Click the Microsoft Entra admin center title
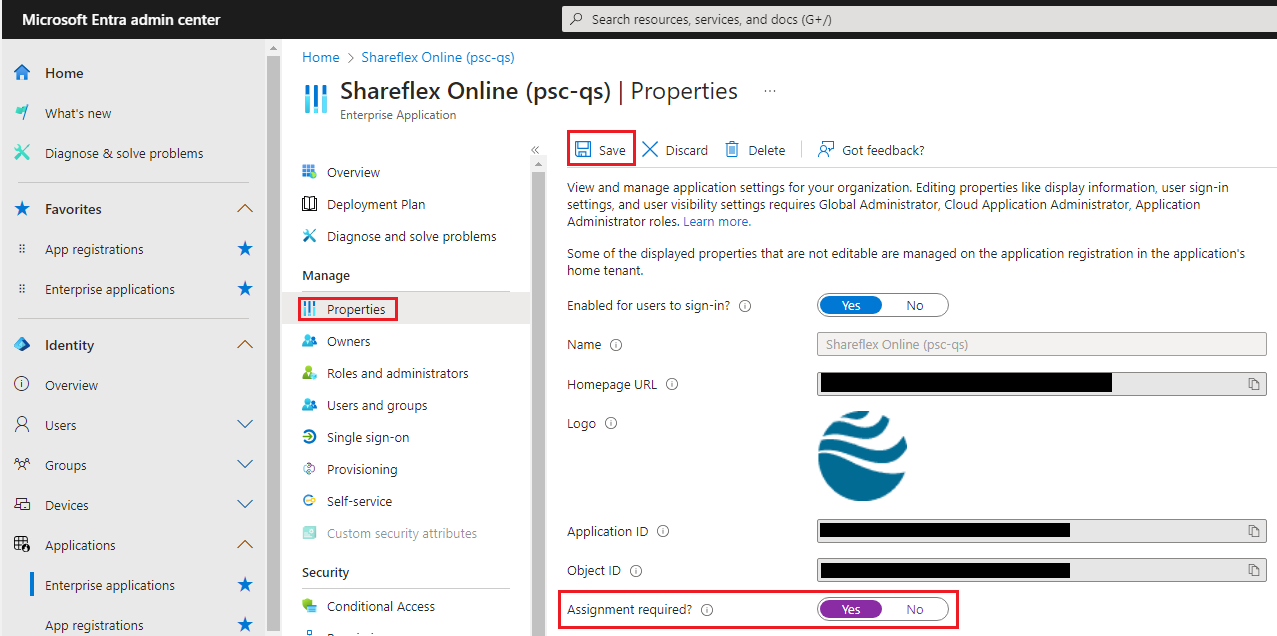The height and width of the screenshot is (636, 1277). click(122, 20)
